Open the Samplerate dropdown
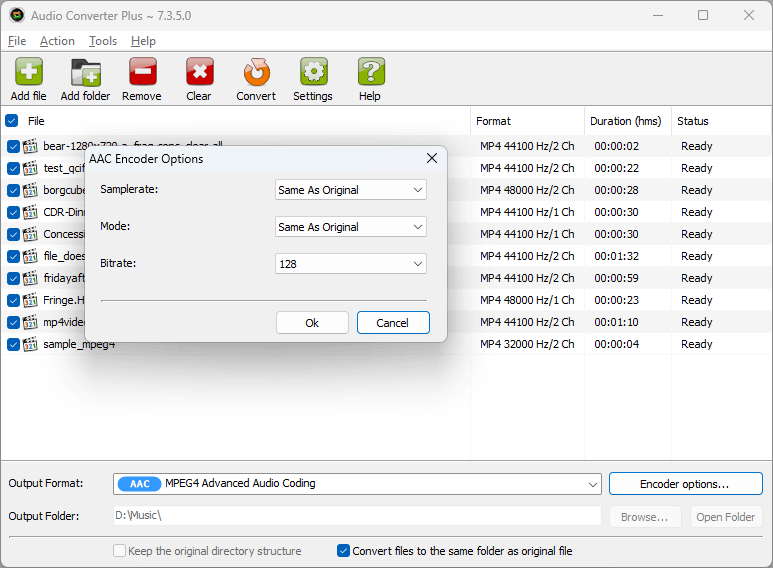Image resolution: width=773 pixels, height=568 pixels. 351,190
